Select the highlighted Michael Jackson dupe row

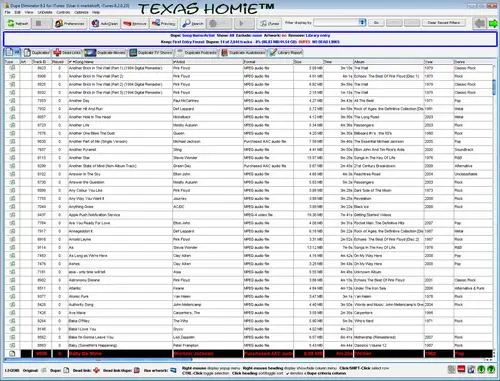coord(249,354)
